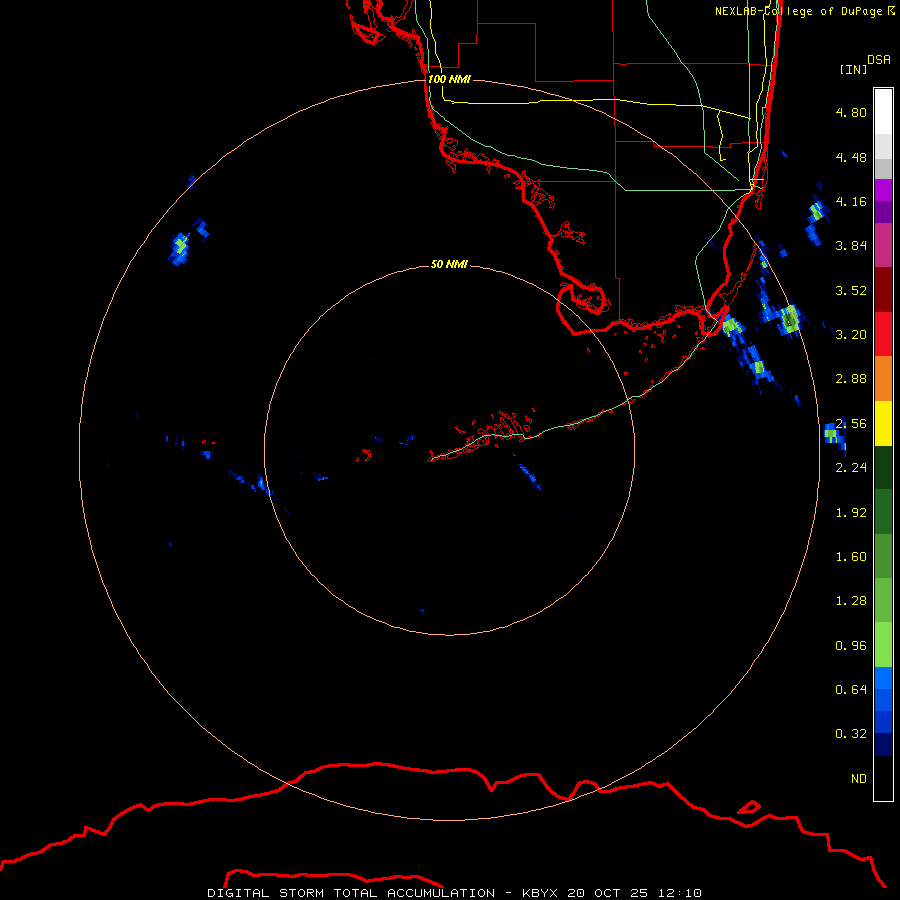Image resolution: width=900 pixels, height=900 pixels.
Task: Click the "[IN]" units label
Action: click(x=853, y=69)
